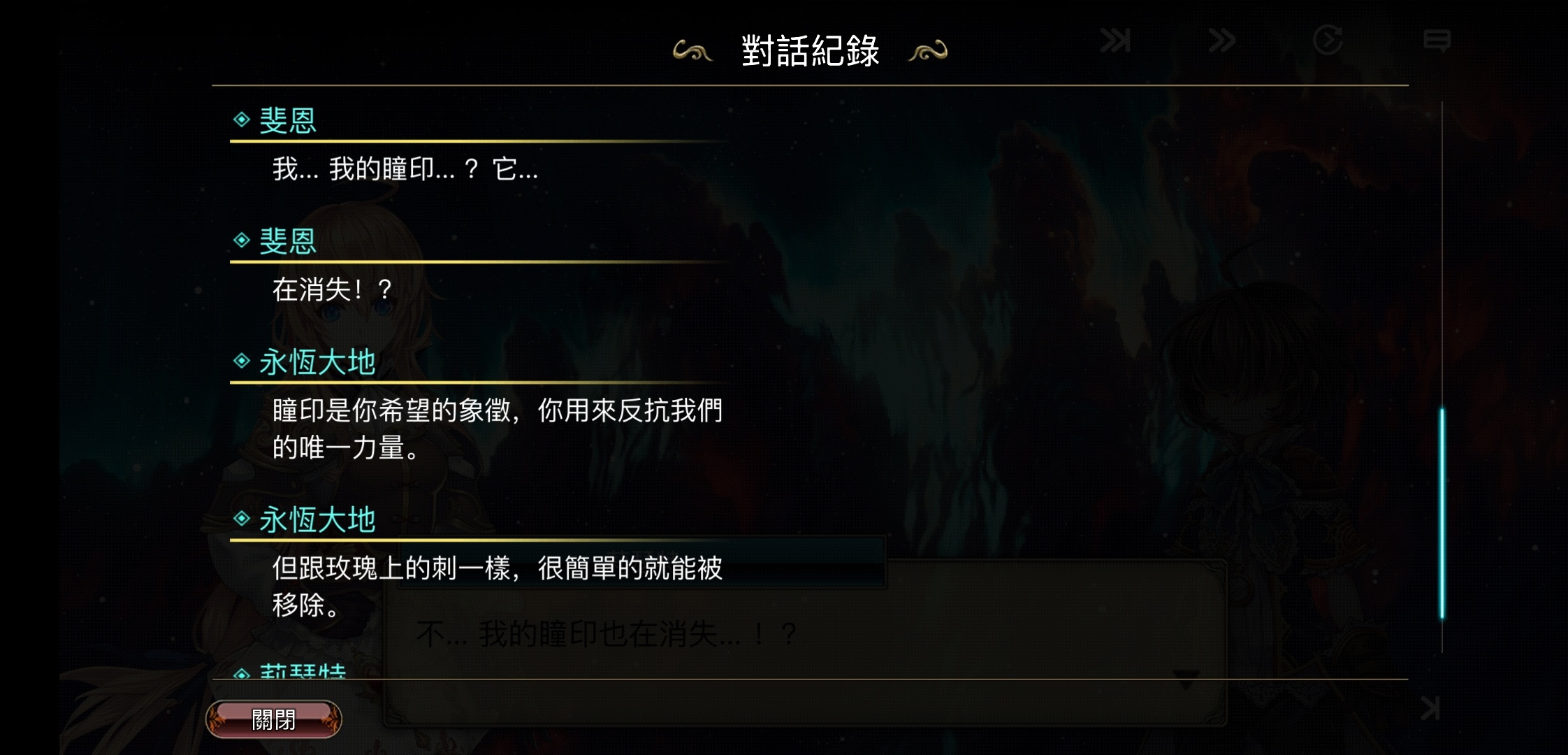1568x755 pixels.
Task: Click the line starting with 但跟玫瑰上的刺一樣
Action: [x=497, y=586]
